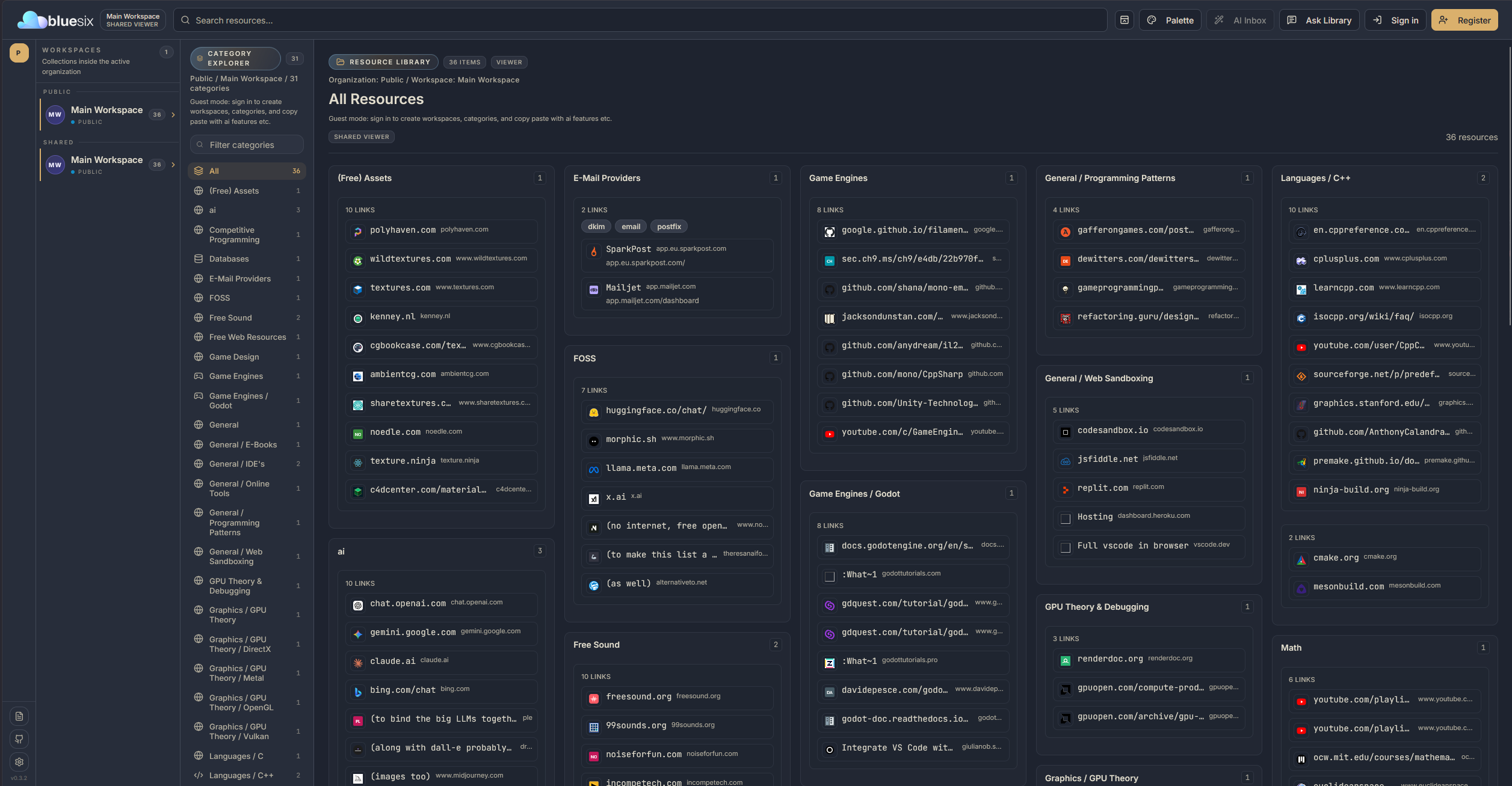
Task: Click the huggingface.co/chat favicon
Action: click(x=594, y=412)
